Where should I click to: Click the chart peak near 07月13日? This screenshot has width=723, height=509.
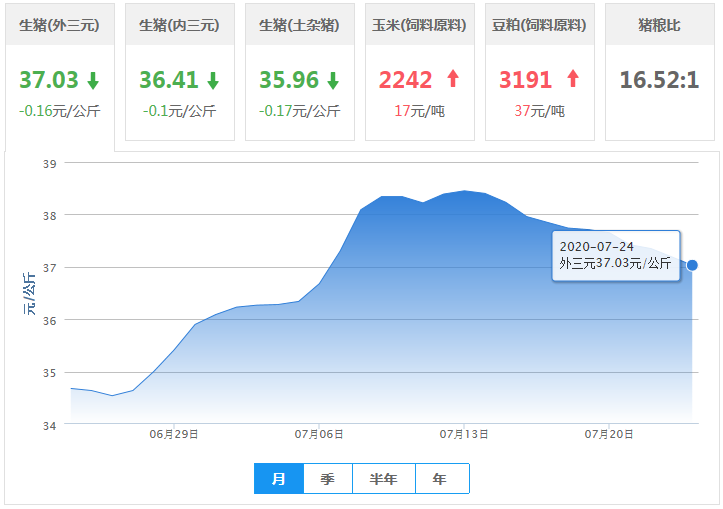click(465, 191)
